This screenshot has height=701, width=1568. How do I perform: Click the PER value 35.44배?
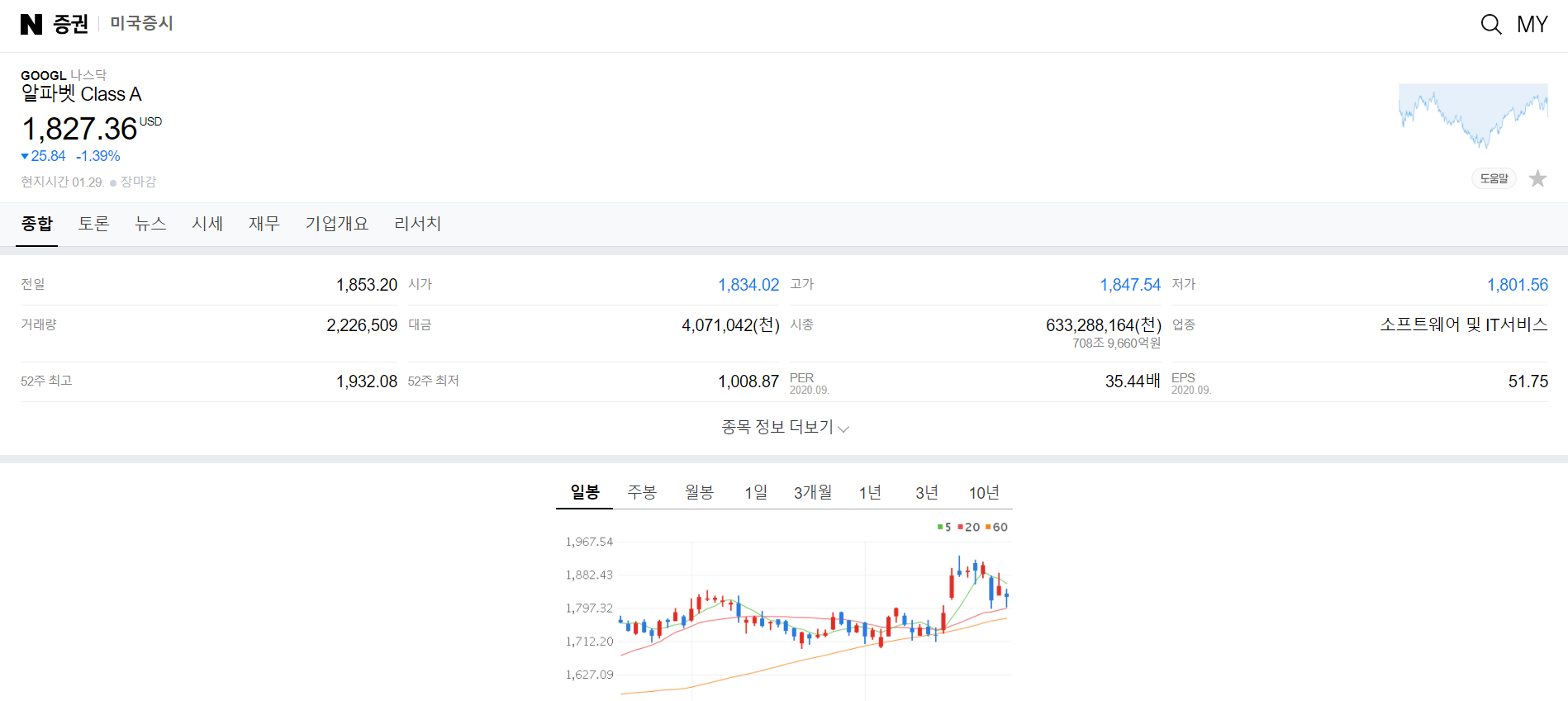(x=1133, y=381)
